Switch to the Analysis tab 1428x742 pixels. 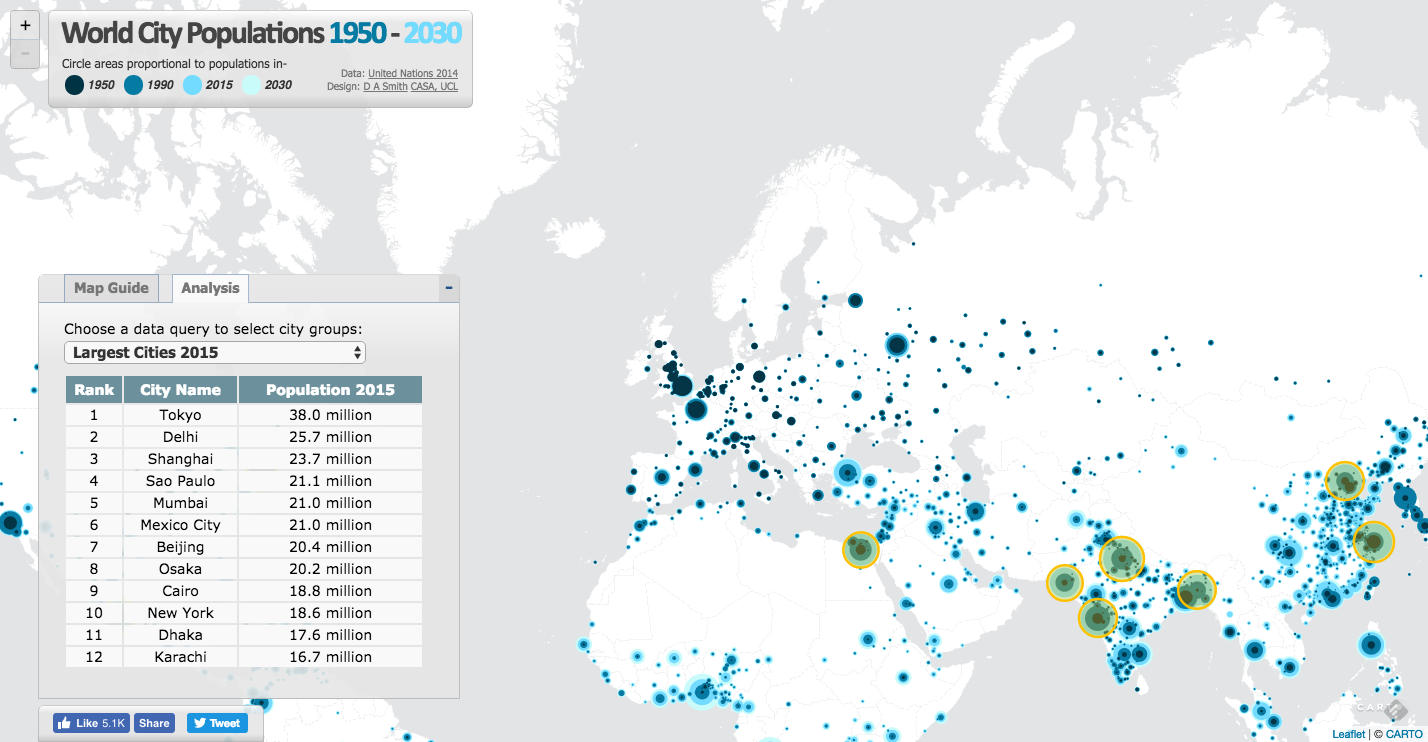coord(210,287)
